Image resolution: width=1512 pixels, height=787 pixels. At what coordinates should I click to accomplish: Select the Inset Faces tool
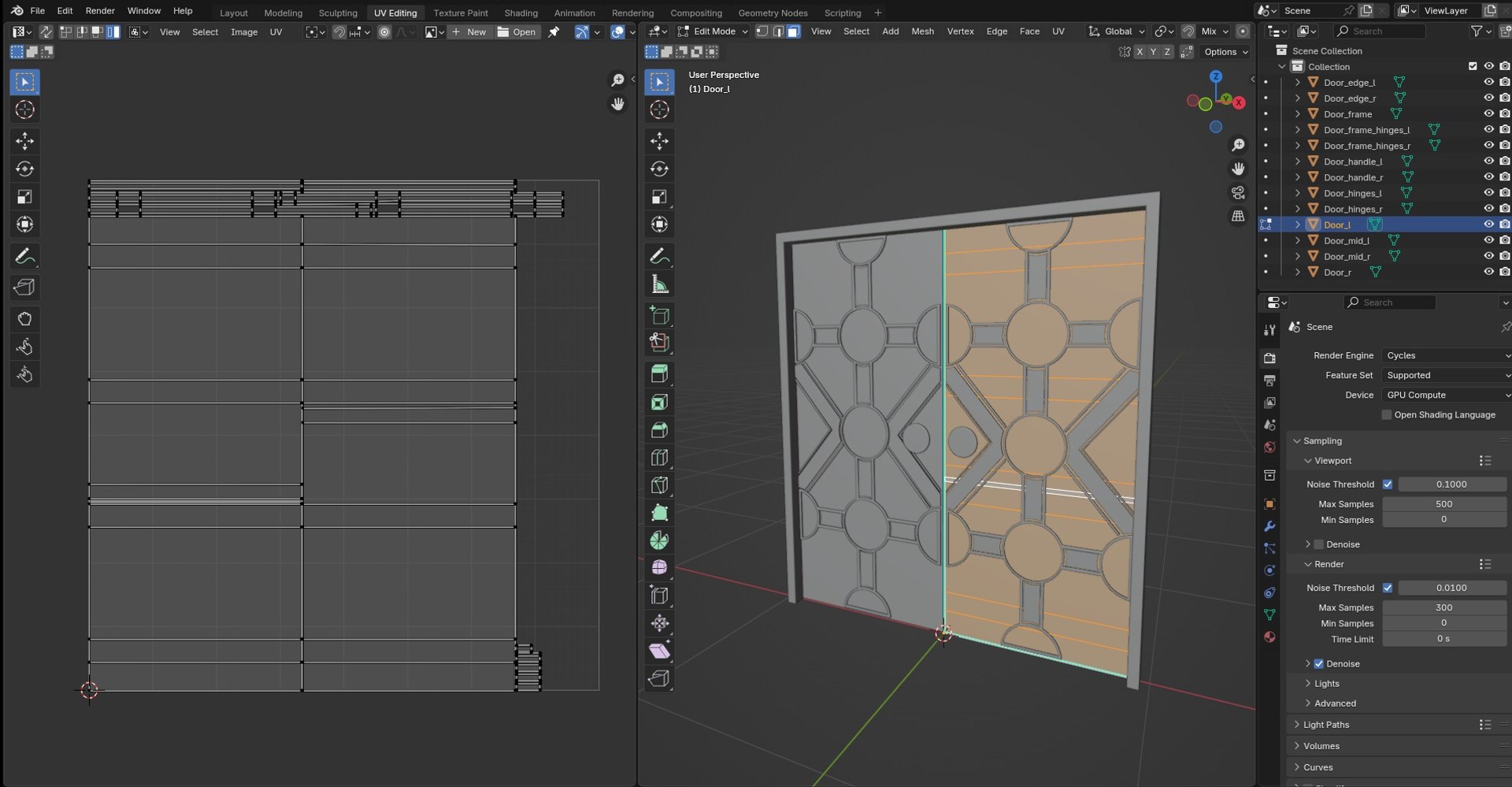click(659, 403)
